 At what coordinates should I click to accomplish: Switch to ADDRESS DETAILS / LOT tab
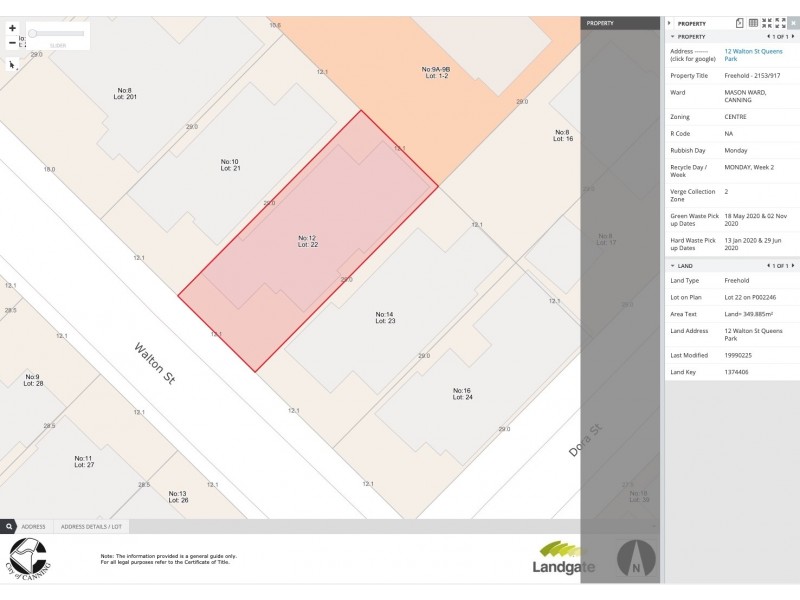pos(90,526)
